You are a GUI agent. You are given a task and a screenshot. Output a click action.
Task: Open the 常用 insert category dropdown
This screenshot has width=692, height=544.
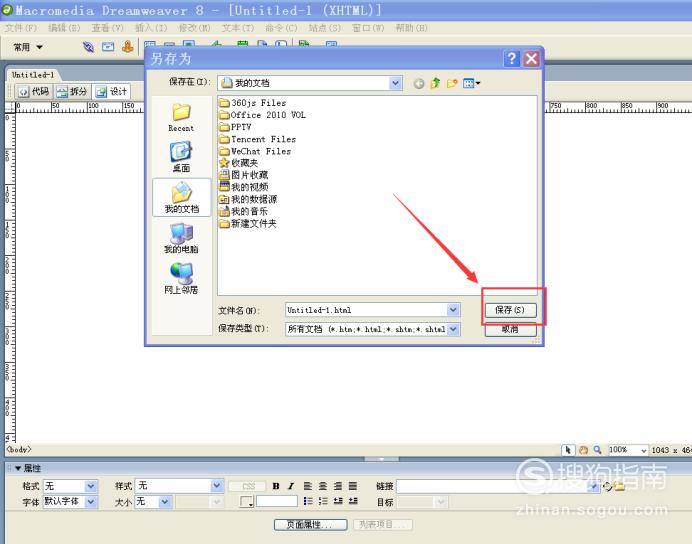[27, 47]
